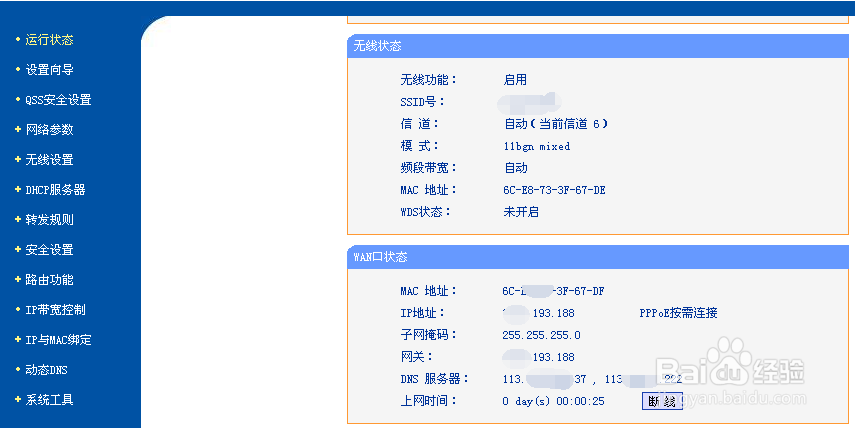
Task: Expand the 网络参数 menu
Action: point(49,130)
